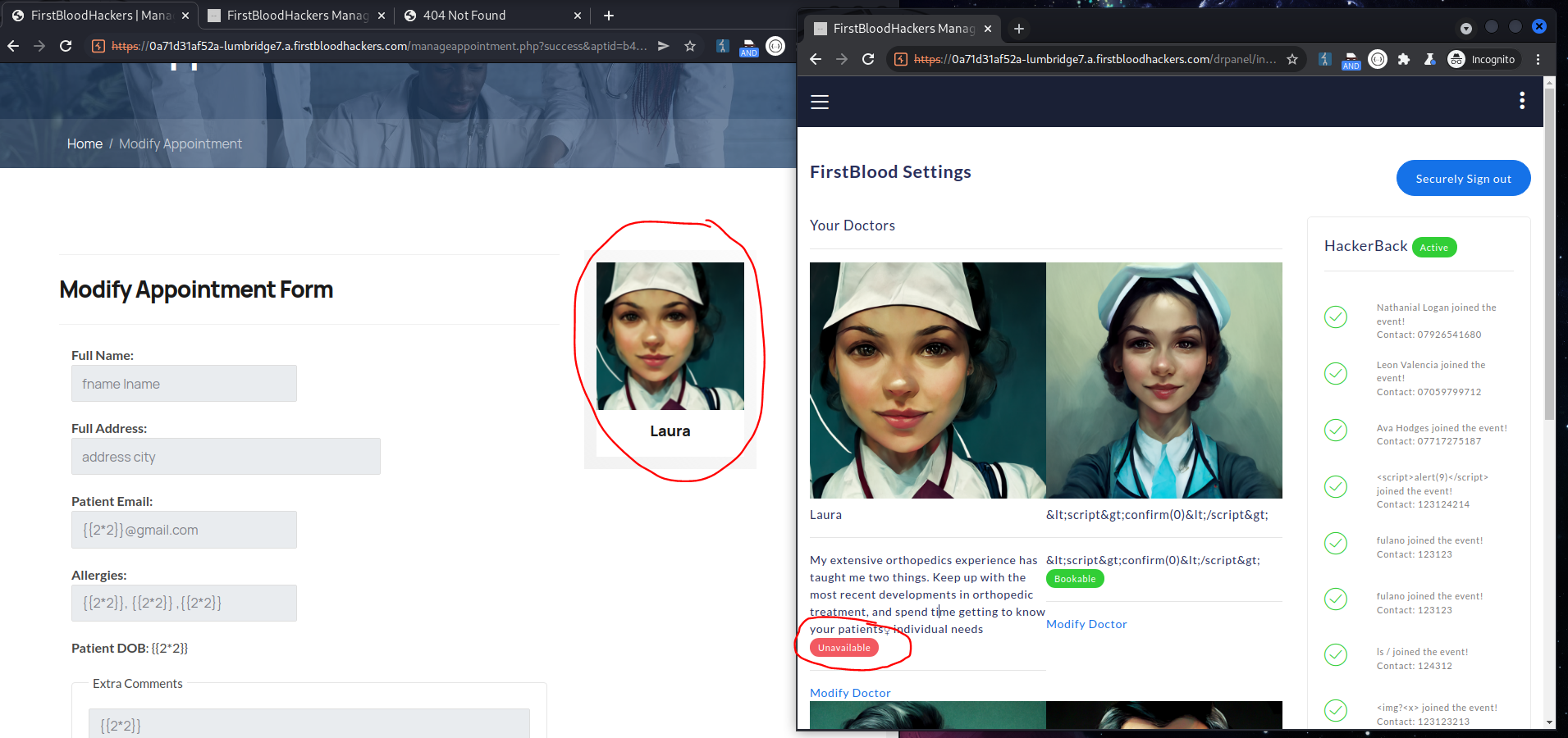
Task: Reload the manageappointment page in left window
Action: pyautogui.click(x=66, y=46)
